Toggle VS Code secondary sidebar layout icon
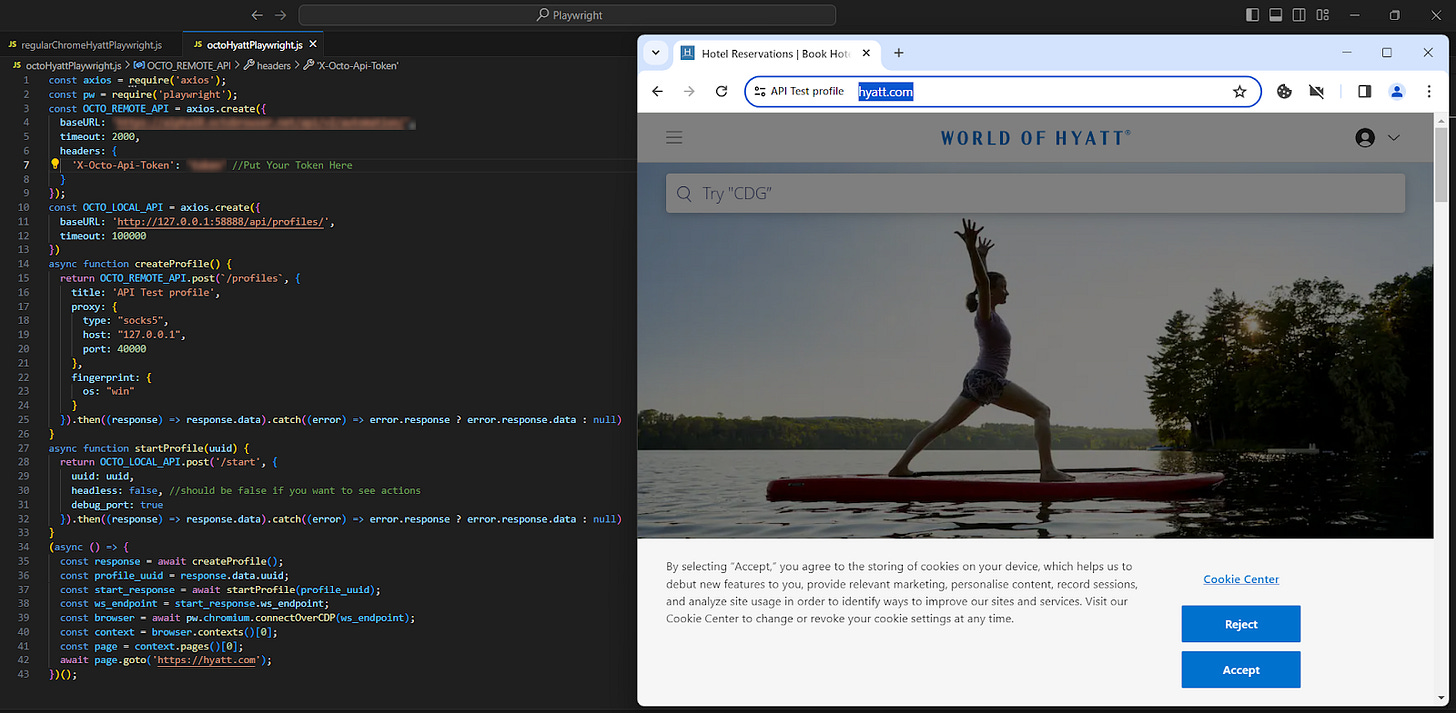Screen dimensions: 1456x713 1300,15
